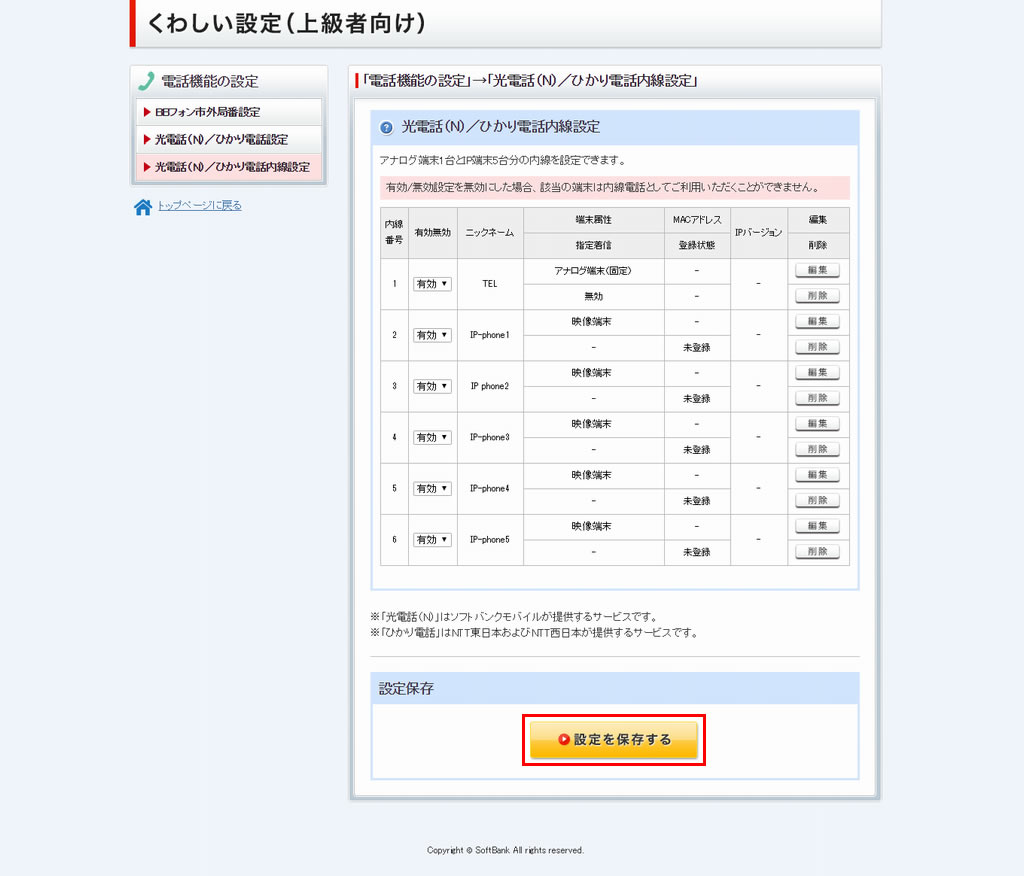The height and width of the screenshot is (876, 1024).
Task: Click 削除 button for TEL extension
Action: (x=817, y=296)
